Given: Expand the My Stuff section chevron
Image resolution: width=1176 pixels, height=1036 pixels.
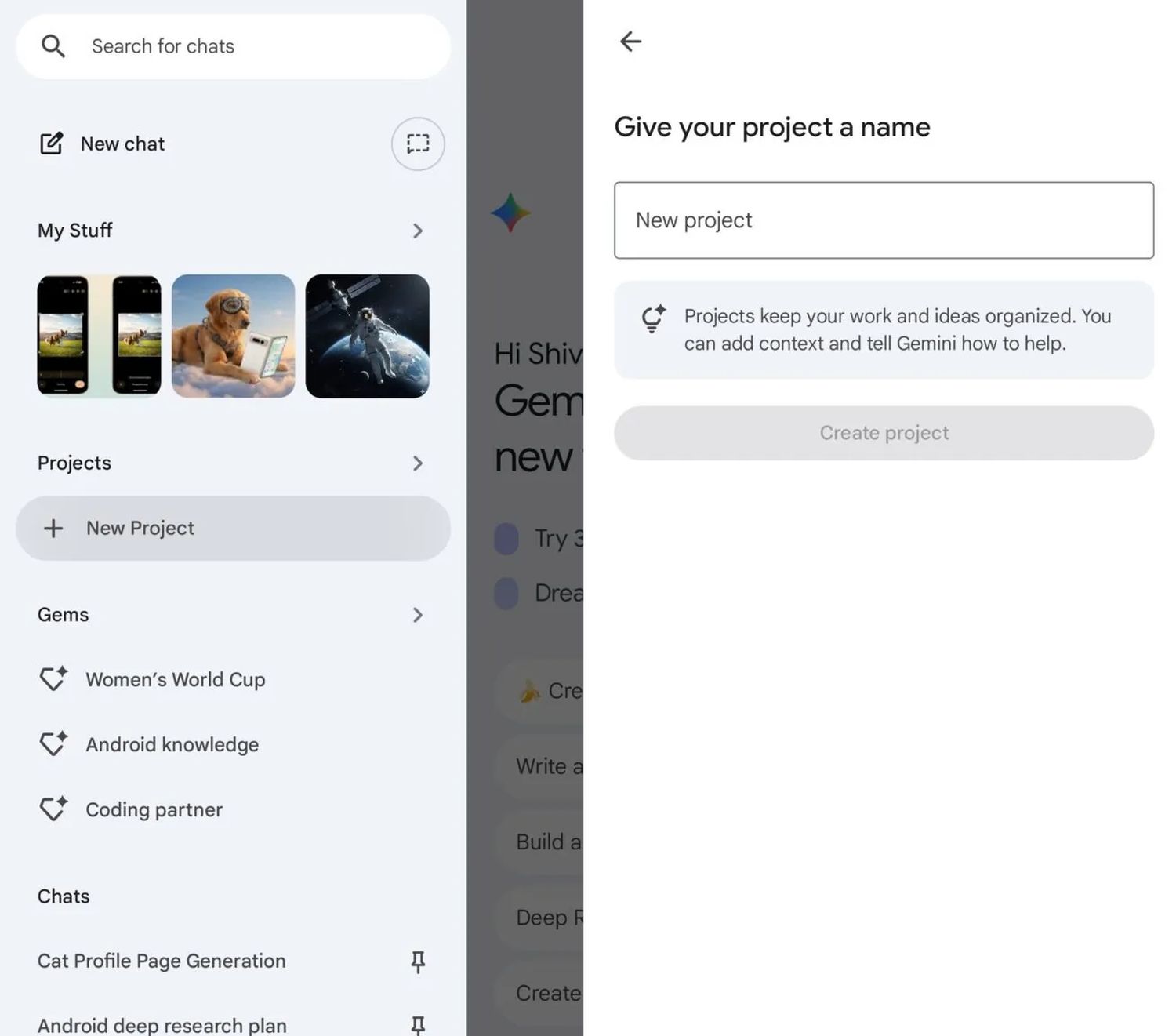Looking at the screenshot, I should (x=417, y=231).
